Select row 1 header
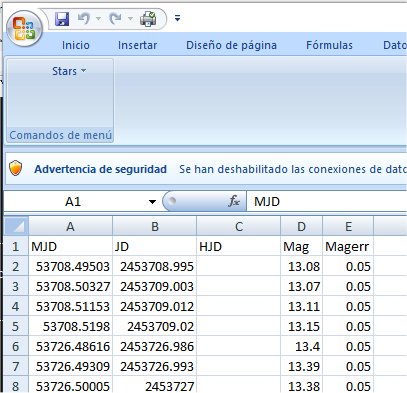The height and width of the screenshot is (393, 407). coord(16,247)
